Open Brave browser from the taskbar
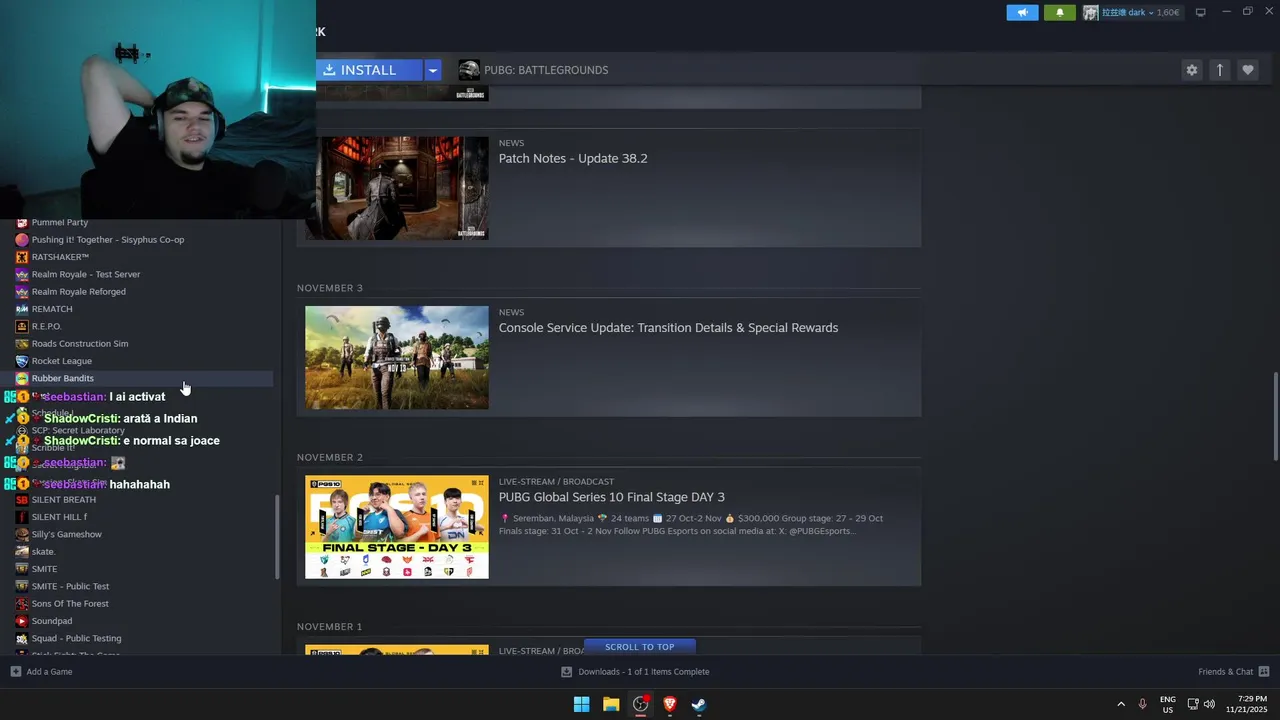This screenshot has width=1280, height=720. pyautogui.click(x=670, y=704)
